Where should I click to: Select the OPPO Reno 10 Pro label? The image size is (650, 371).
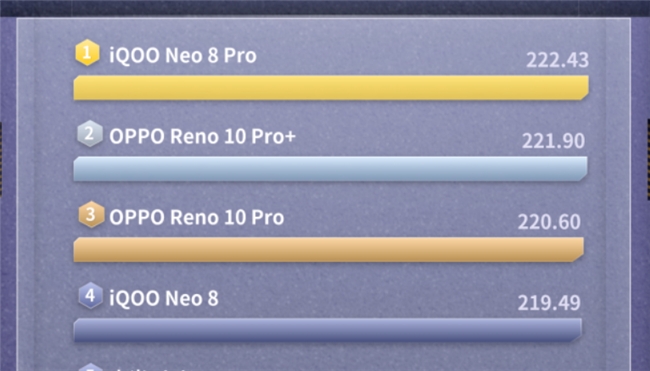[196, 217]
